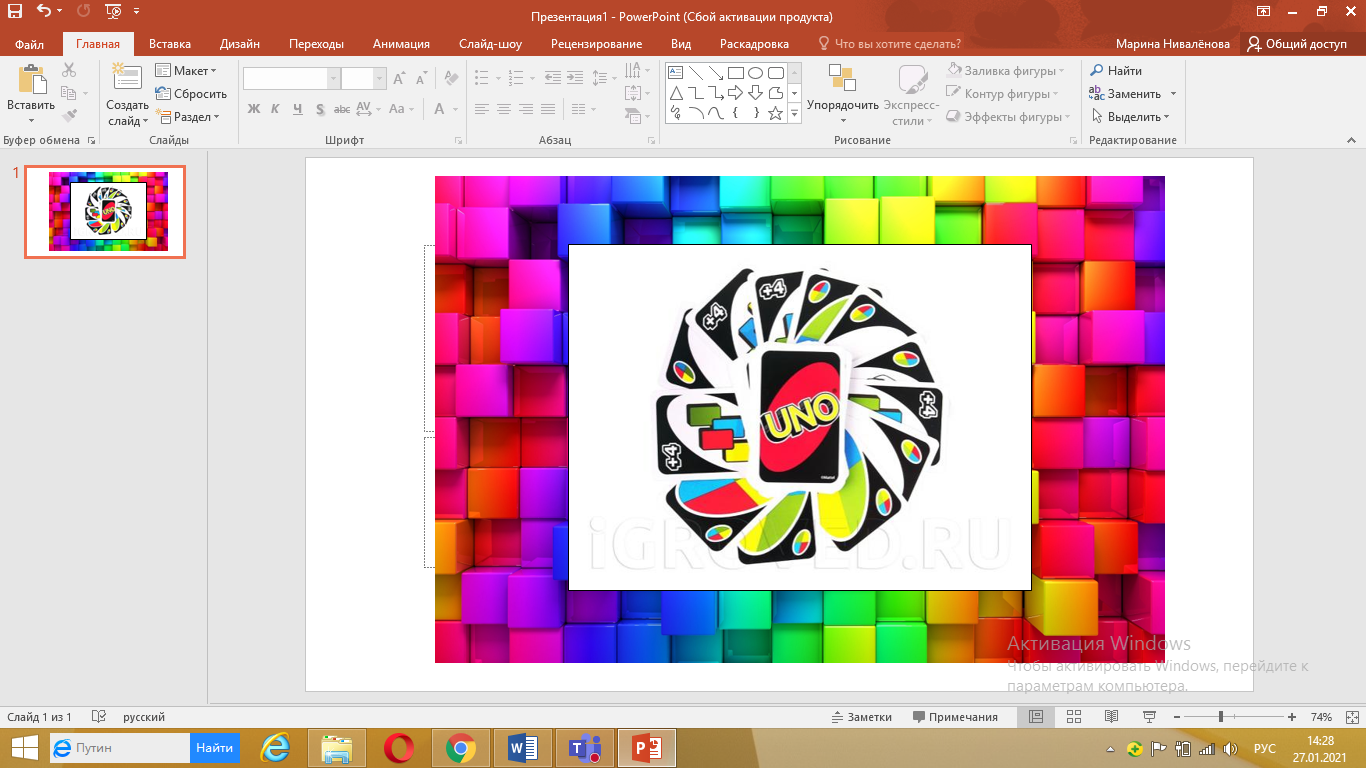The height and width of the screenshot is (768, 1366).
Task: Toggle italic К formatting
Action: click(276, 109)
